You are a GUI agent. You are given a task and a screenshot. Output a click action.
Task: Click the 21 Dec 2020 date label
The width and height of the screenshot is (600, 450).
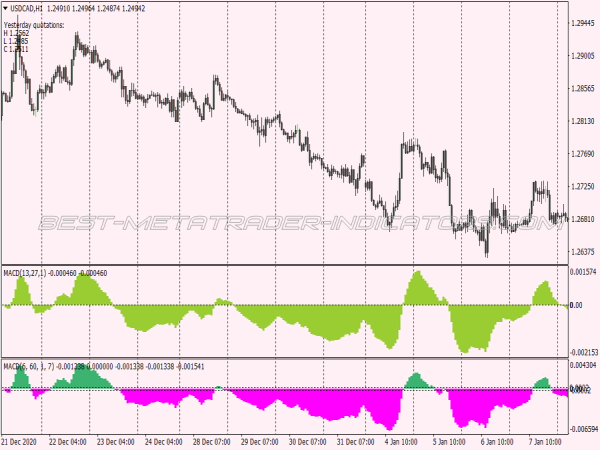[22, 442]
